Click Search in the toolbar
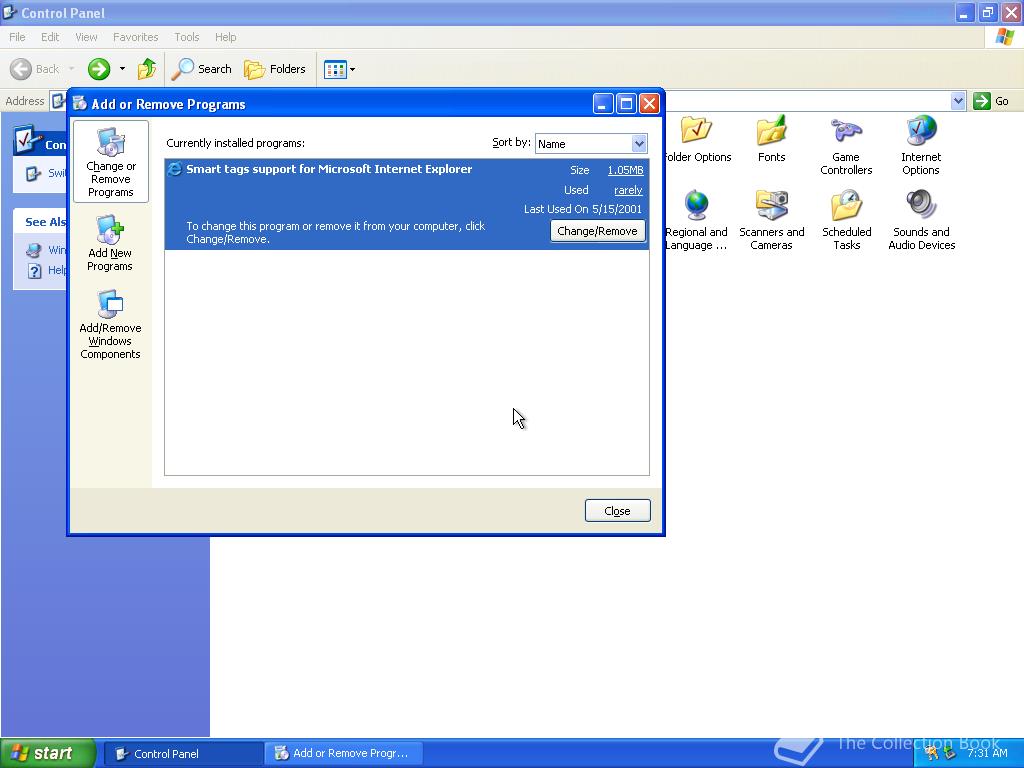This screenshot has height=768, width=1024. click(x=201, y=69)
